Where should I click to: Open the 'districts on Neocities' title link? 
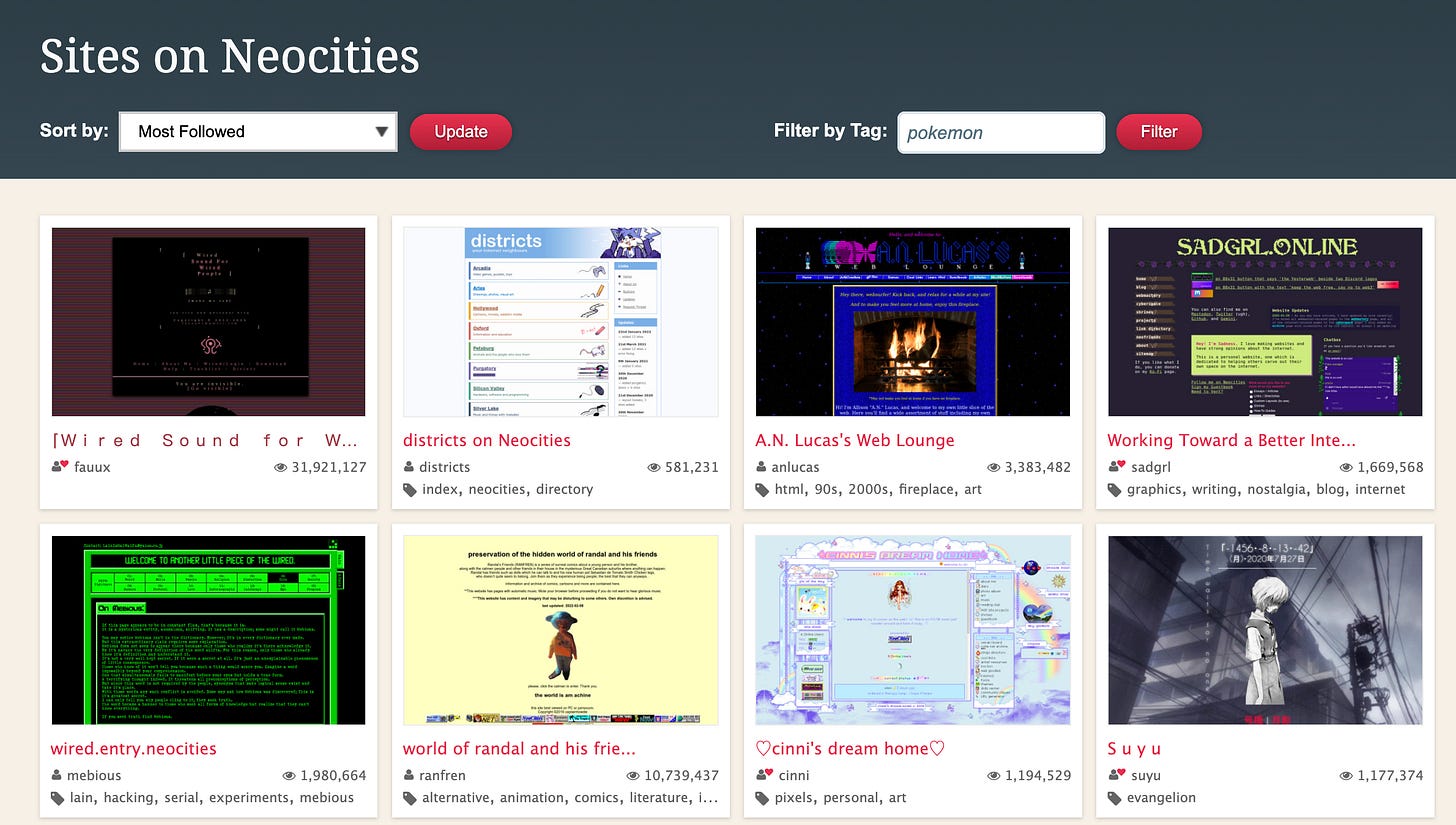[487, 440]
